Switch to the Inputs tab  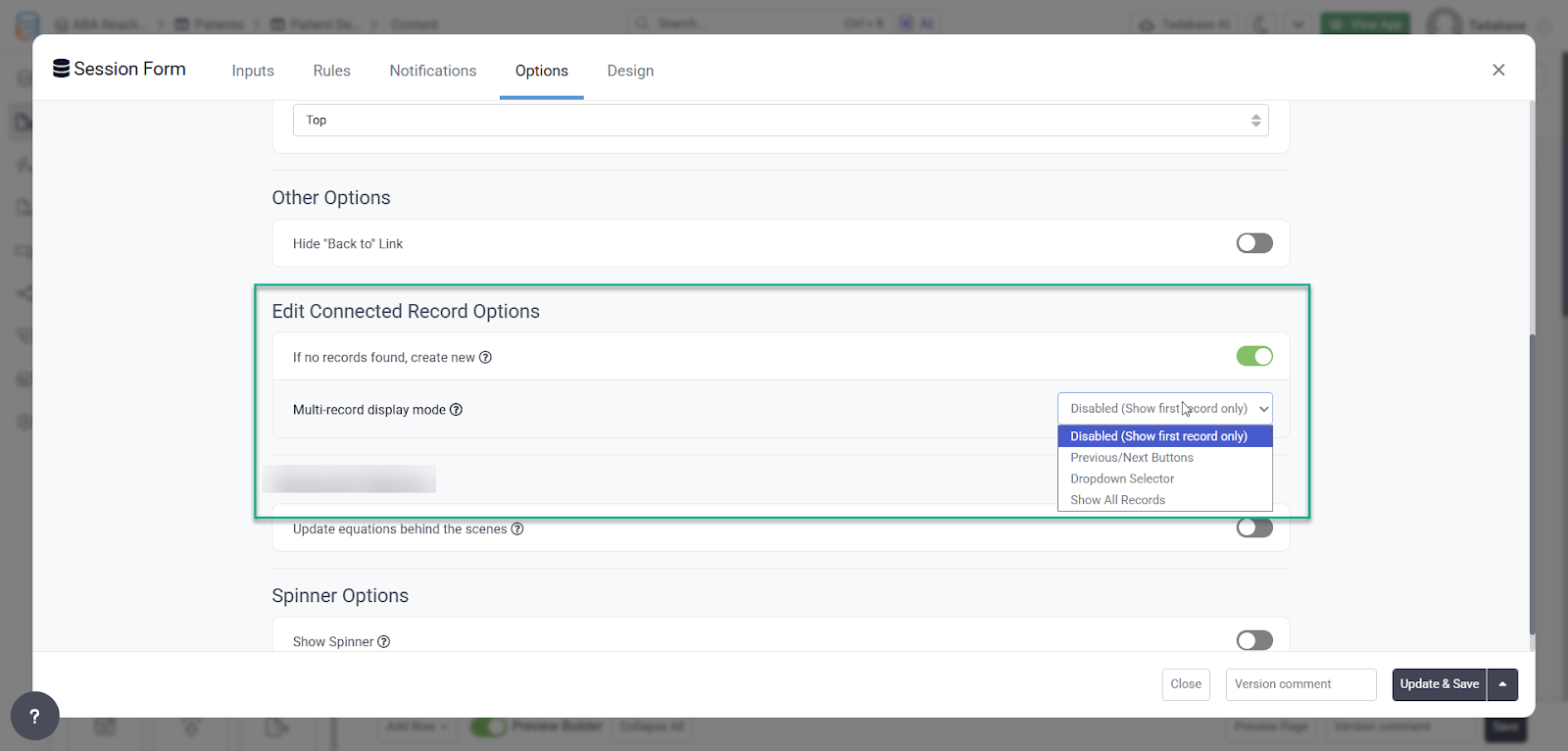point(253,71)
